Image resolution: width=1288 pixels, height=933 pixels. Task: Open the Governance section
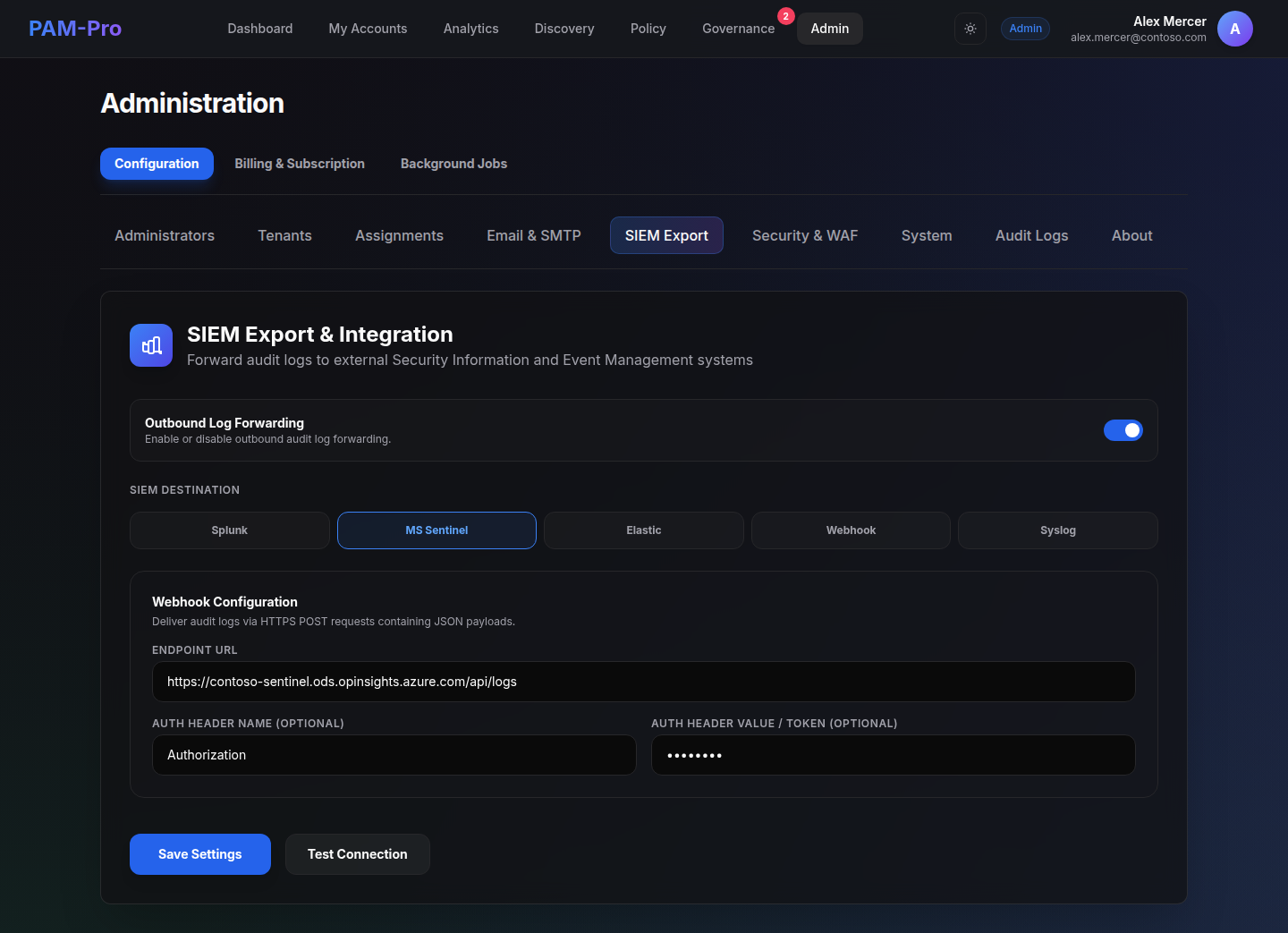pos(739,29)
